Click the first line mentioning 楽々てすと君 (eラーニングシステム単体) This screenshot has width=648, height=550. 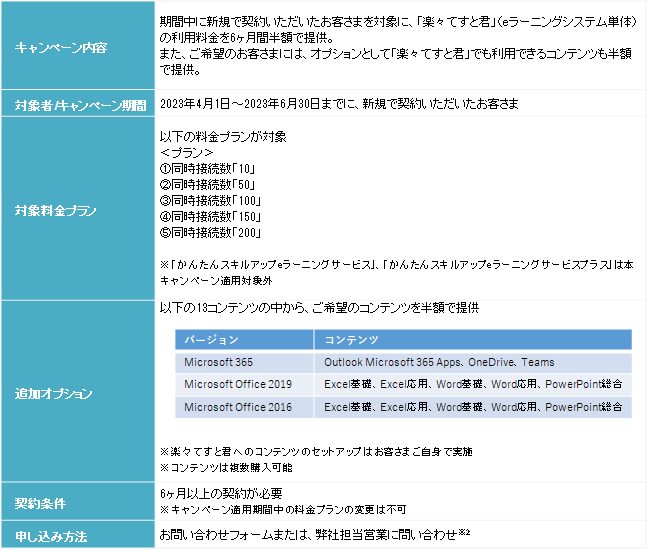pos(399,21)
